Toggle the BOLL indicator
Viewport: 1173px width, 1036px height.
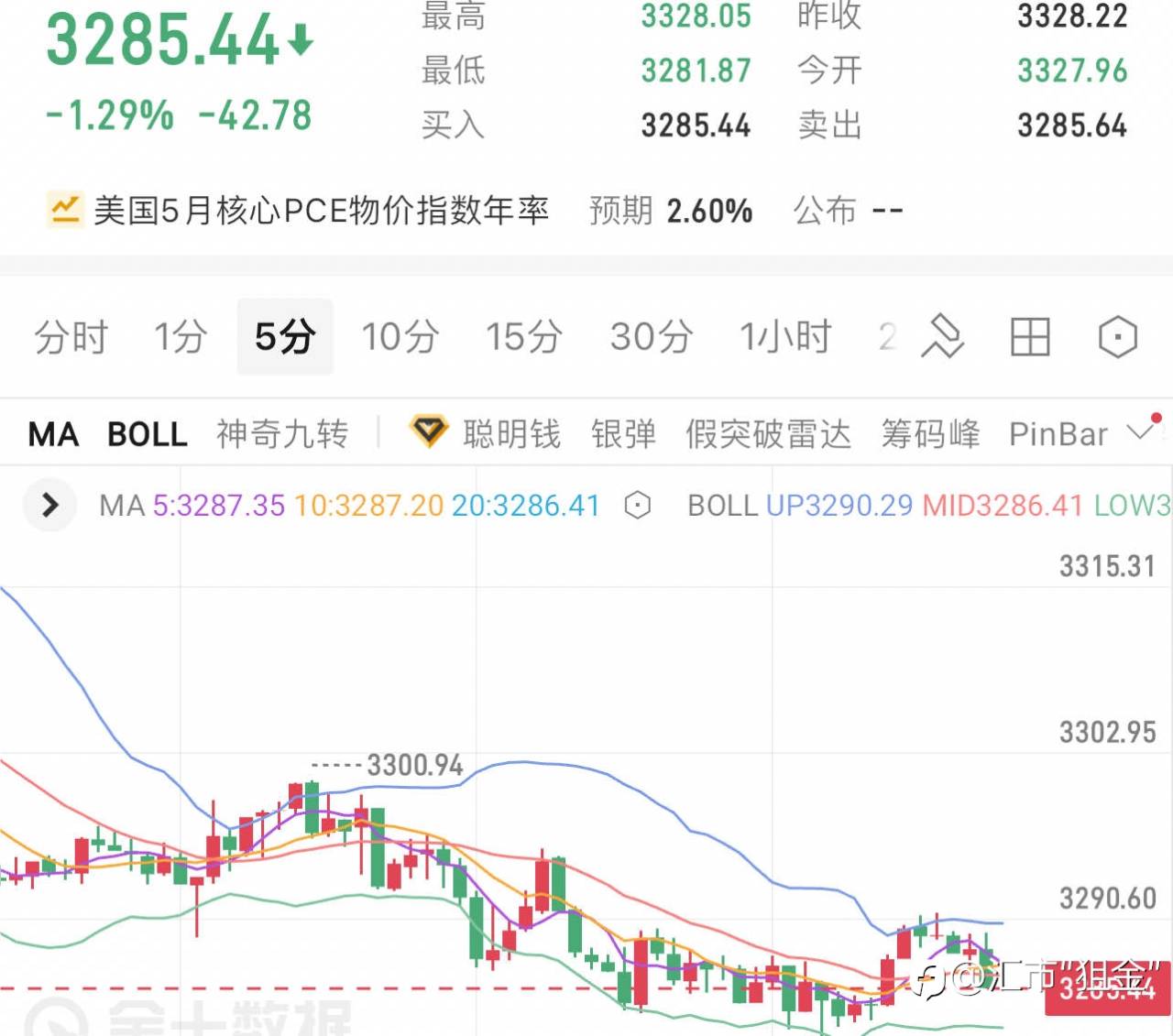(148, 433)
